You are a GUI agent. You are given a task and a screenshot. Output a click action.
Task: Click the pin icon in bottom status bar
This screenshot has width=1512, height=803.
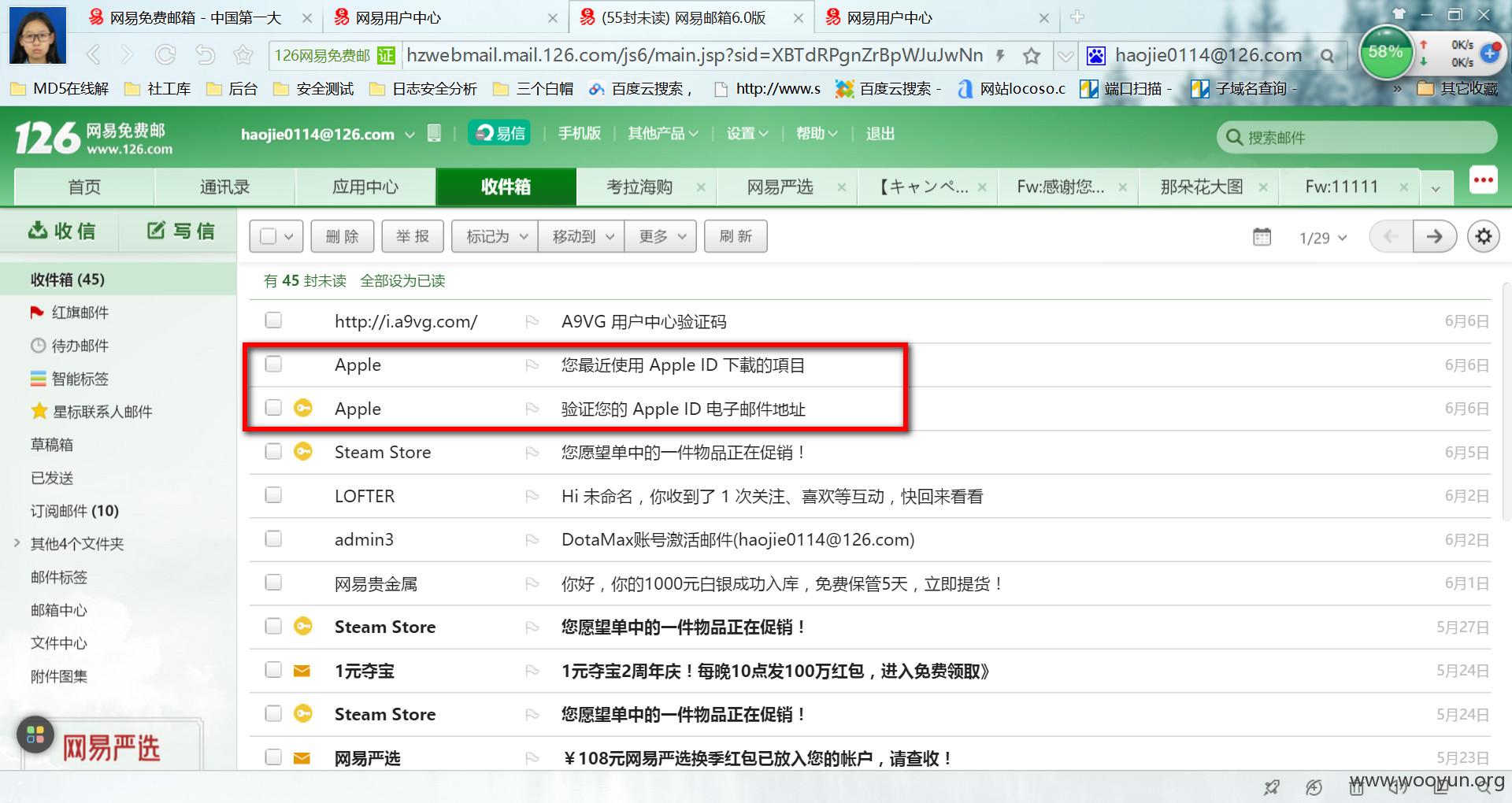click(x=1272, y=786)
